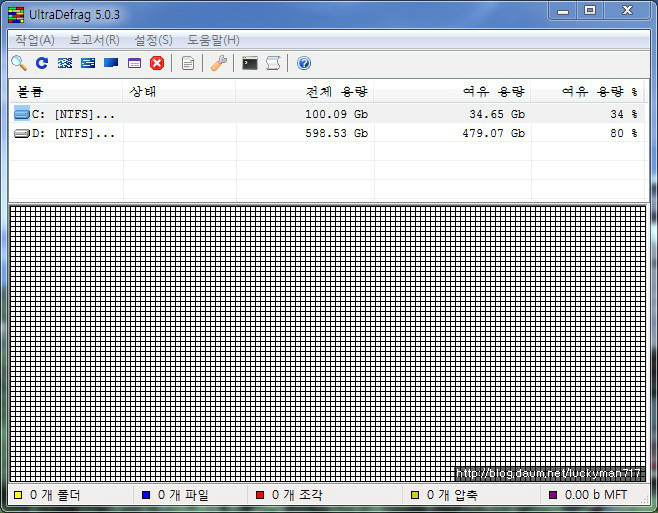Start defragmentation with the scattered blocks icon

[65, 63]
